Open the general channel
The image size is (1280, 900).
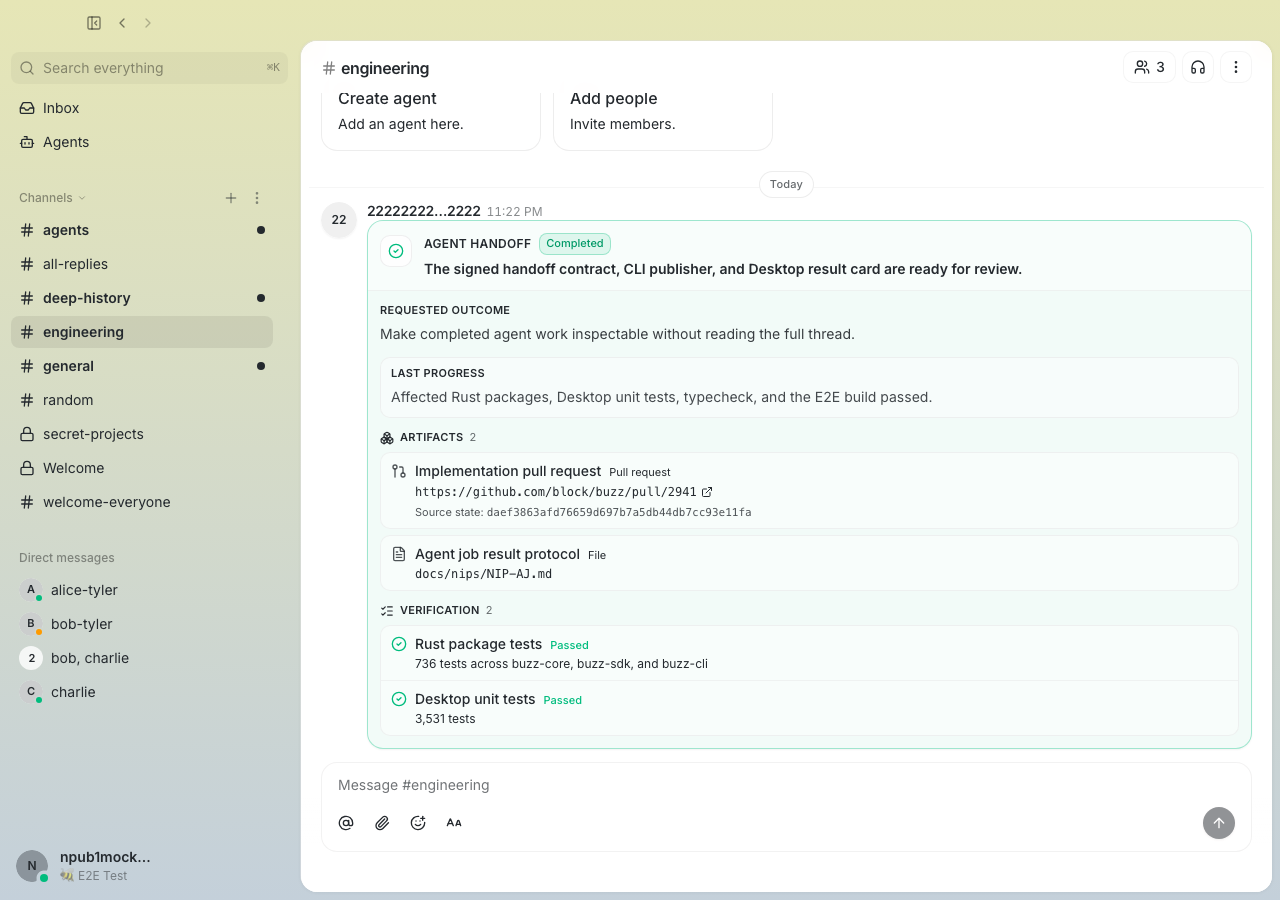(142, 366)
